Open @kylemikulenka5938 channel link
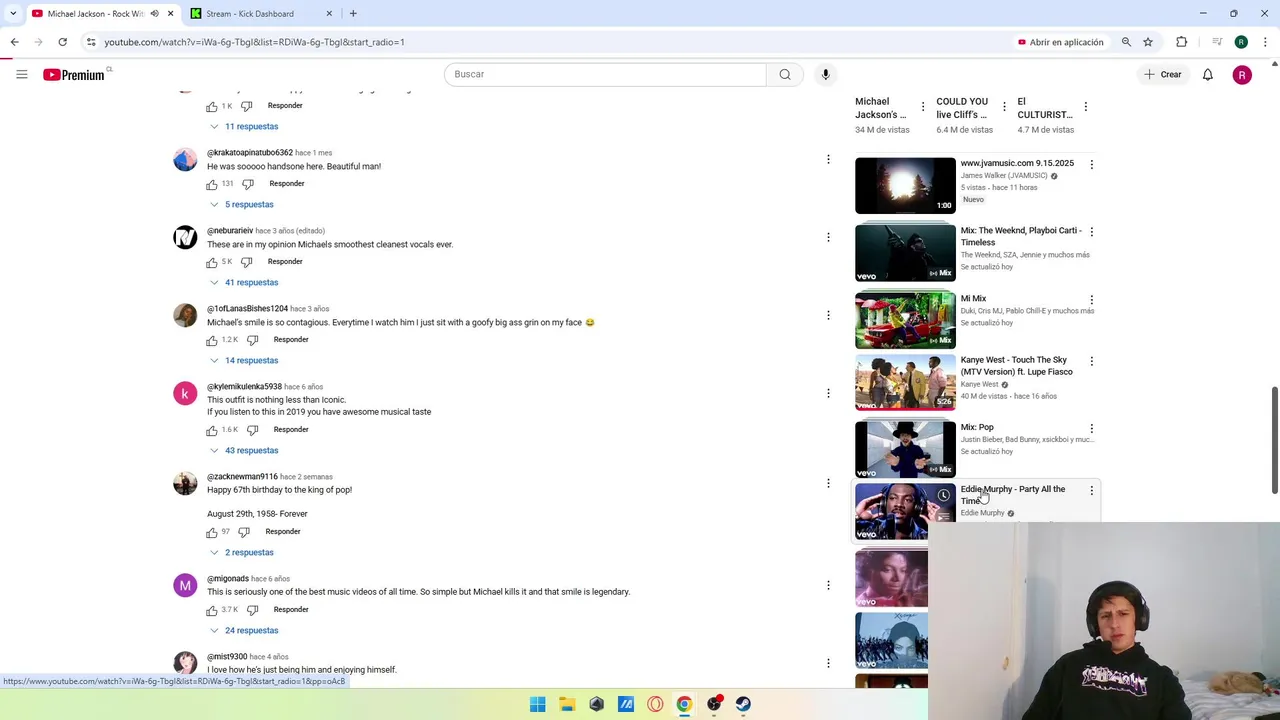 click(x=244, y=387)
